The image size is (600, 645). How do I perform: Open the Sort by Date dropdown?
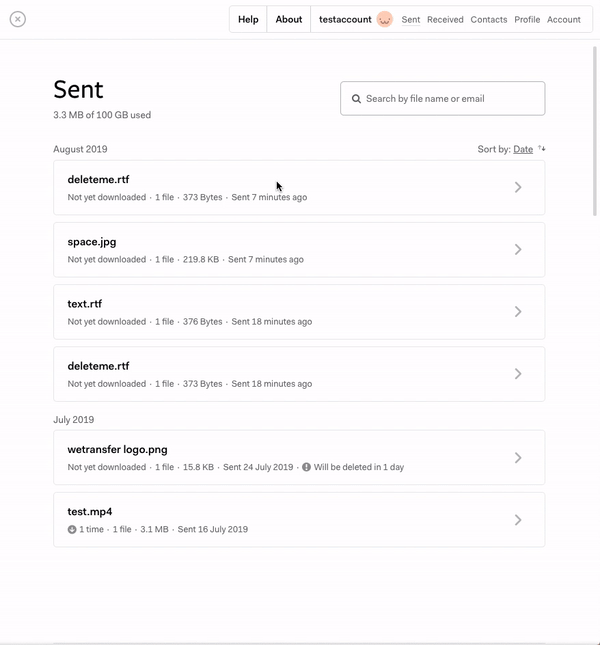pyautogui.click(x=523, y=149)
